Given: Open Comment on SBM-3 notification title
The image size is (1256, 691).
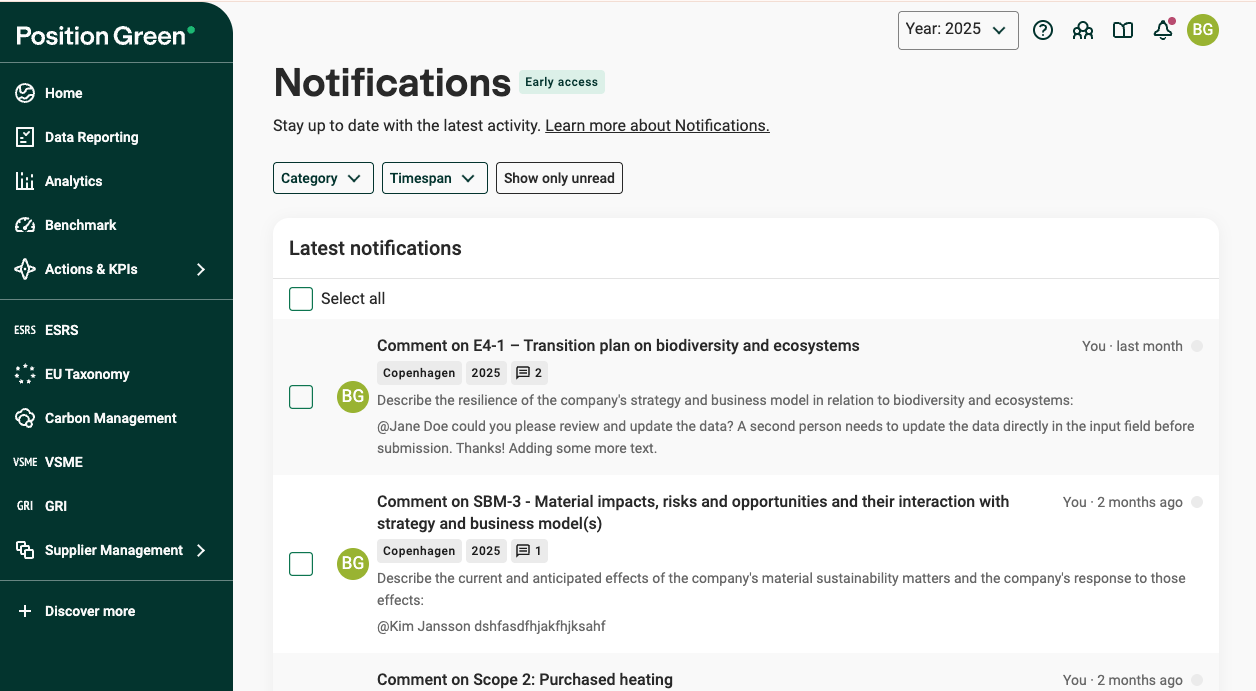Looking at the screenshot, I should (x=693, y=513).
